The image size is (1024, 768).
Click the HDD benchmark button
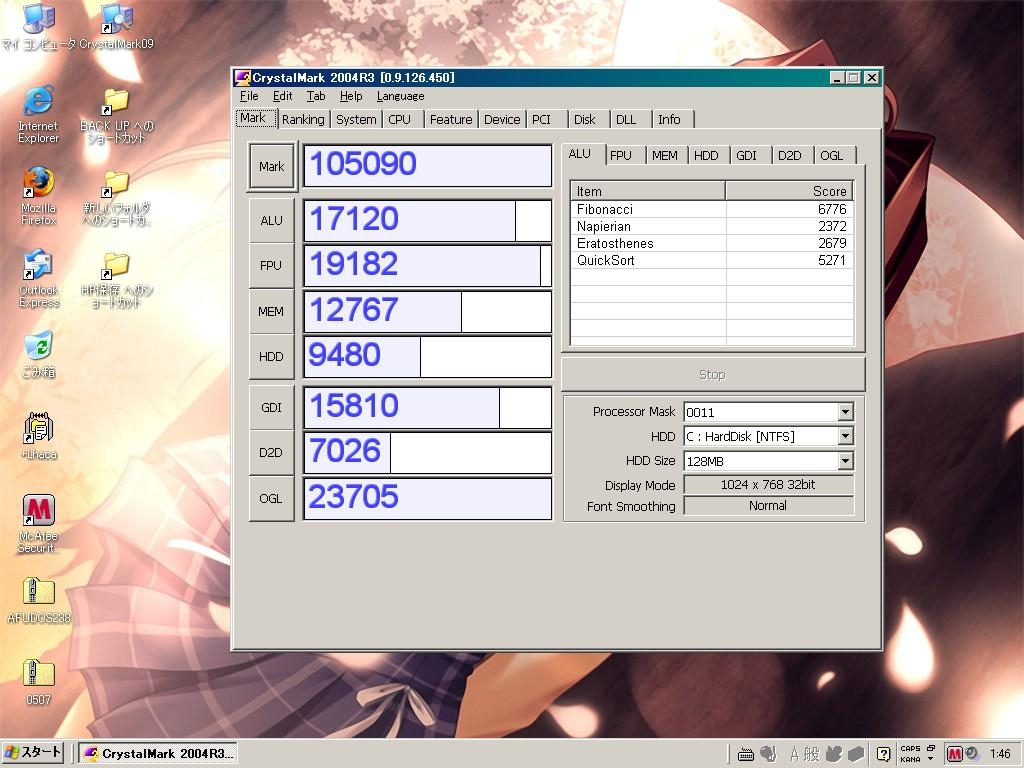271,357
